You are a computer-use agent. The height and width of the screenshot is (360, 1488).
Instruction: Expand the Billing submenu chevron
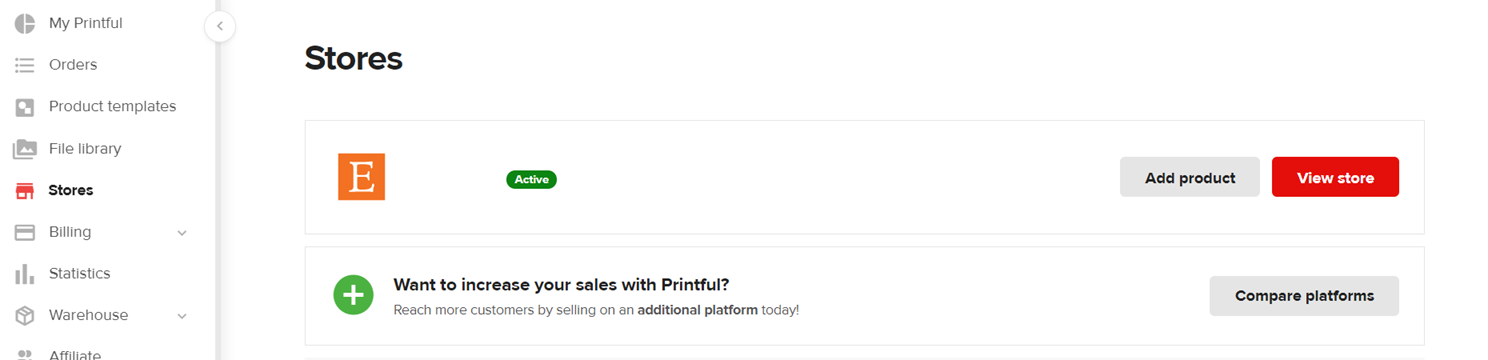[182, 233]
